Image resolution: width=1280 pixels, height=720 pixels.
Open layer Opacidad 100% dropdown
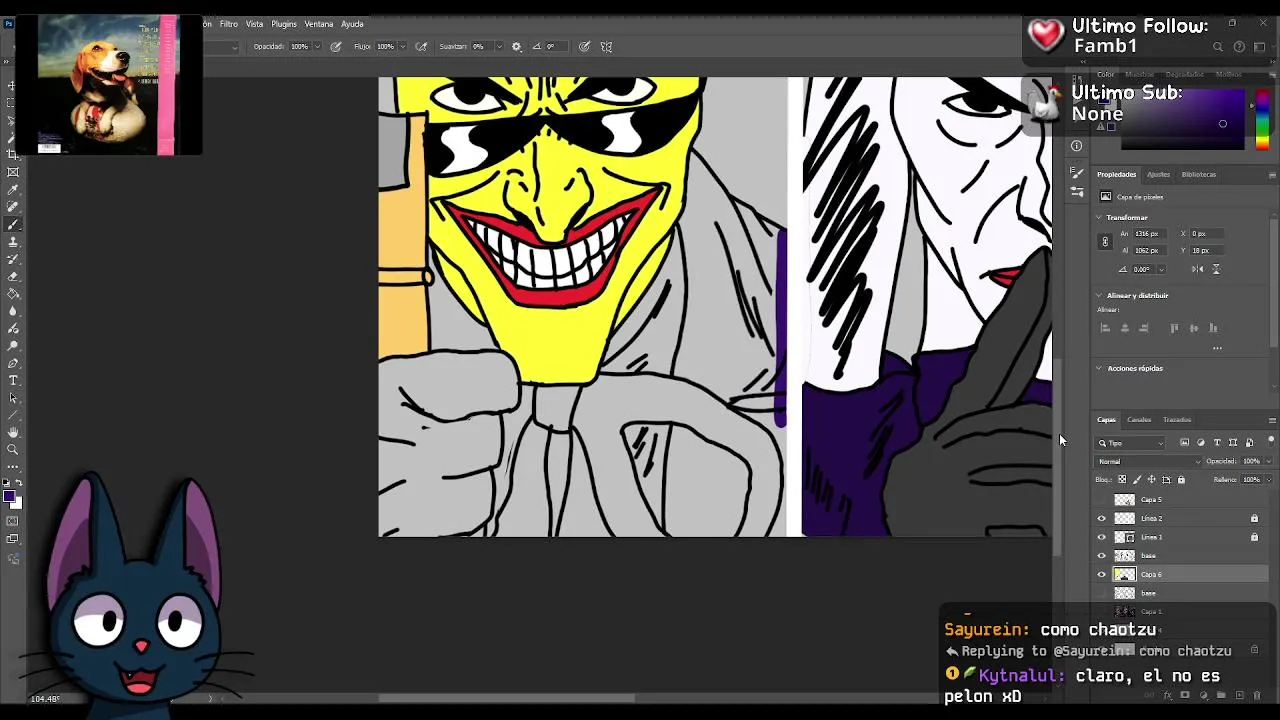1268,461
